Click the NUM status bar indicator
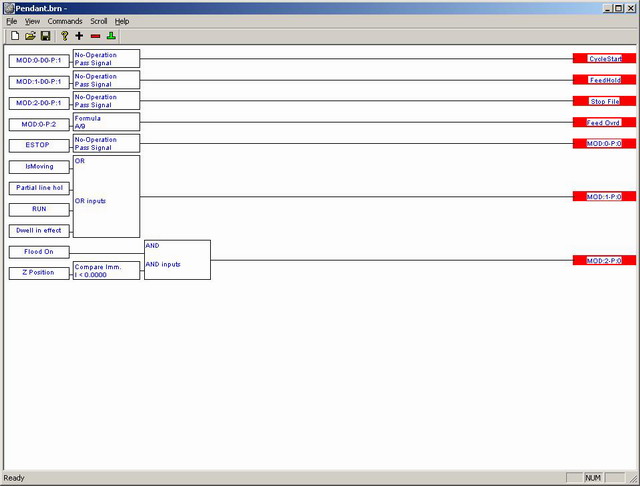The image size is (640, 486). [x=593, y=478]
